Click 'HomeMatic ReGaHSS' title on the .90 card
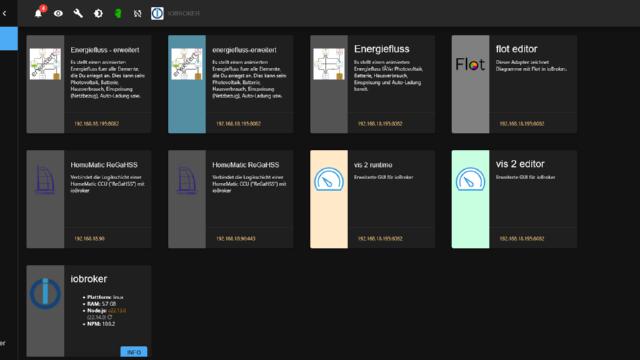The height and width of the screenshot is (360, 640). coord(104,165)
